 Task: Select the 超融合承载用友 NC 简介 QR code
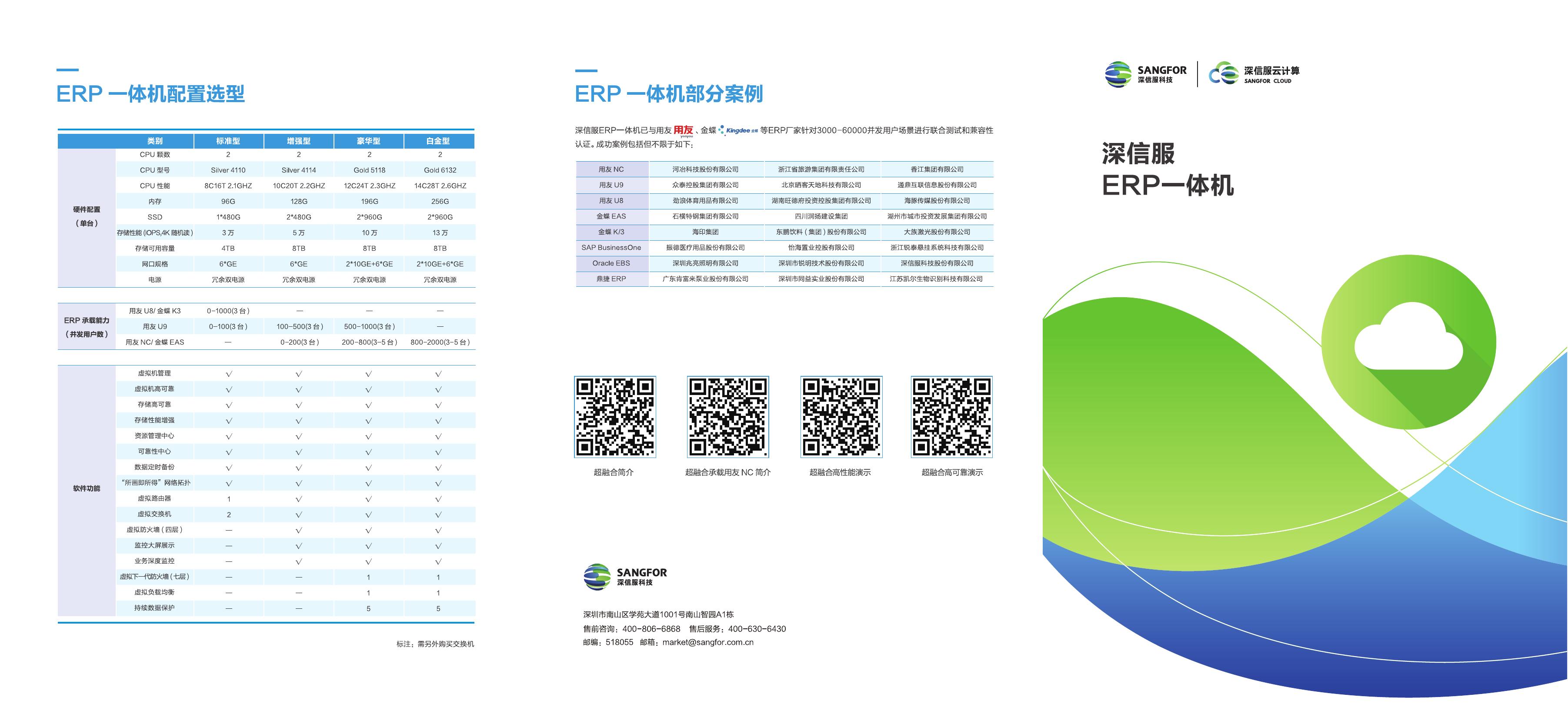pos(728,417)
